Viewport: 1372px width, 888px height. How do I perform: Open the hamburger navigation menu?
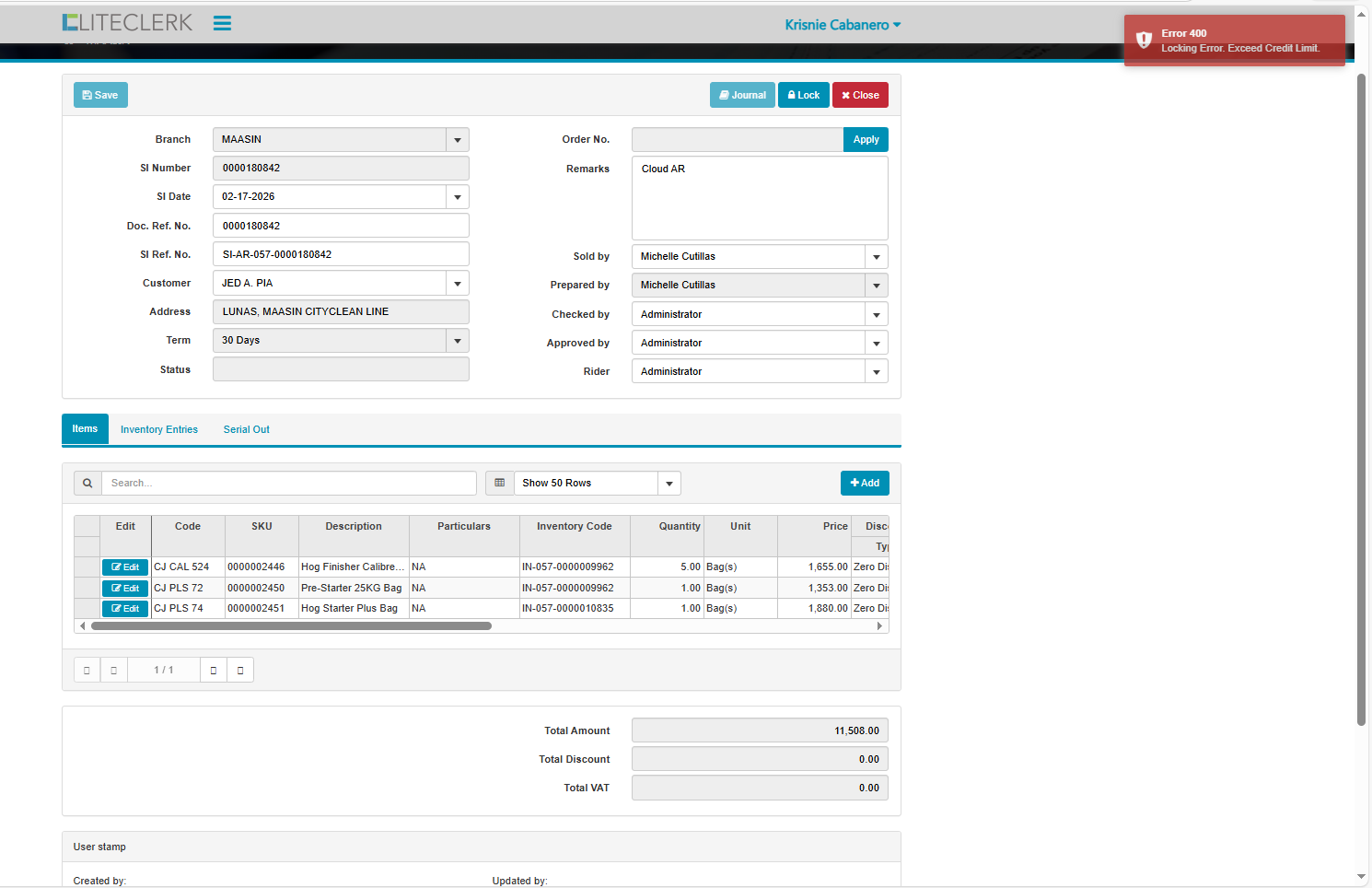pos(222,24)
